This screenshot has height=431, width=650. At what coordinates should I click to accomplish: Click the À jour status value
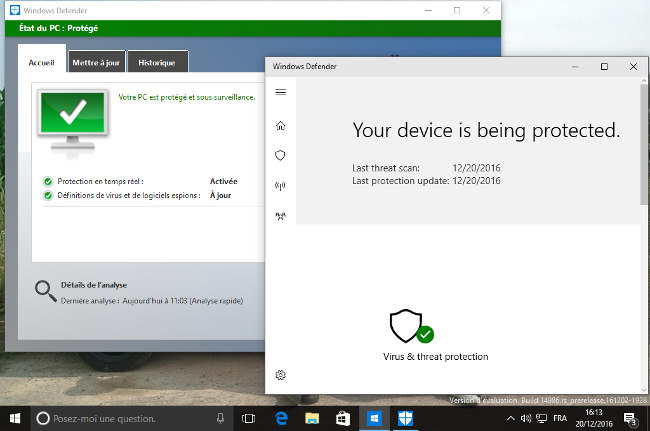click(221, 195)
